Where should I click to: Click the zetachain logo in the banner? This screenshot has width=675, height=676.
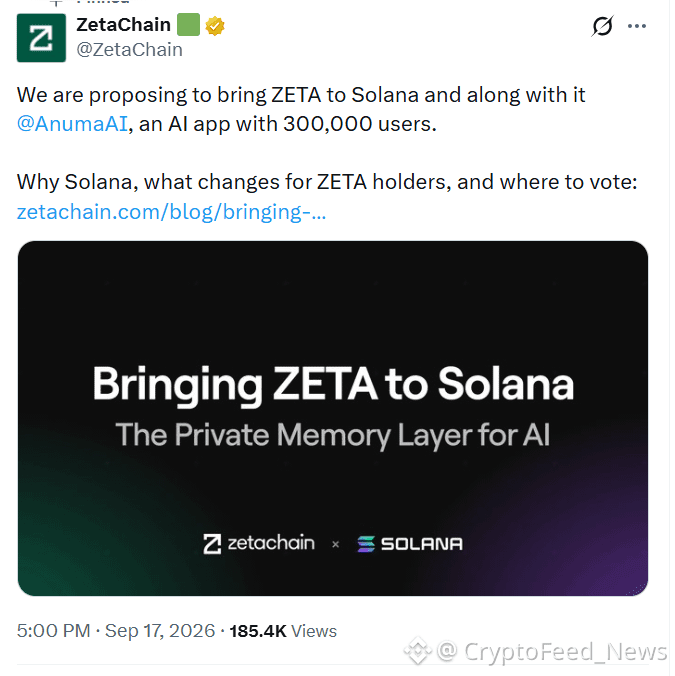pos(259,543)
